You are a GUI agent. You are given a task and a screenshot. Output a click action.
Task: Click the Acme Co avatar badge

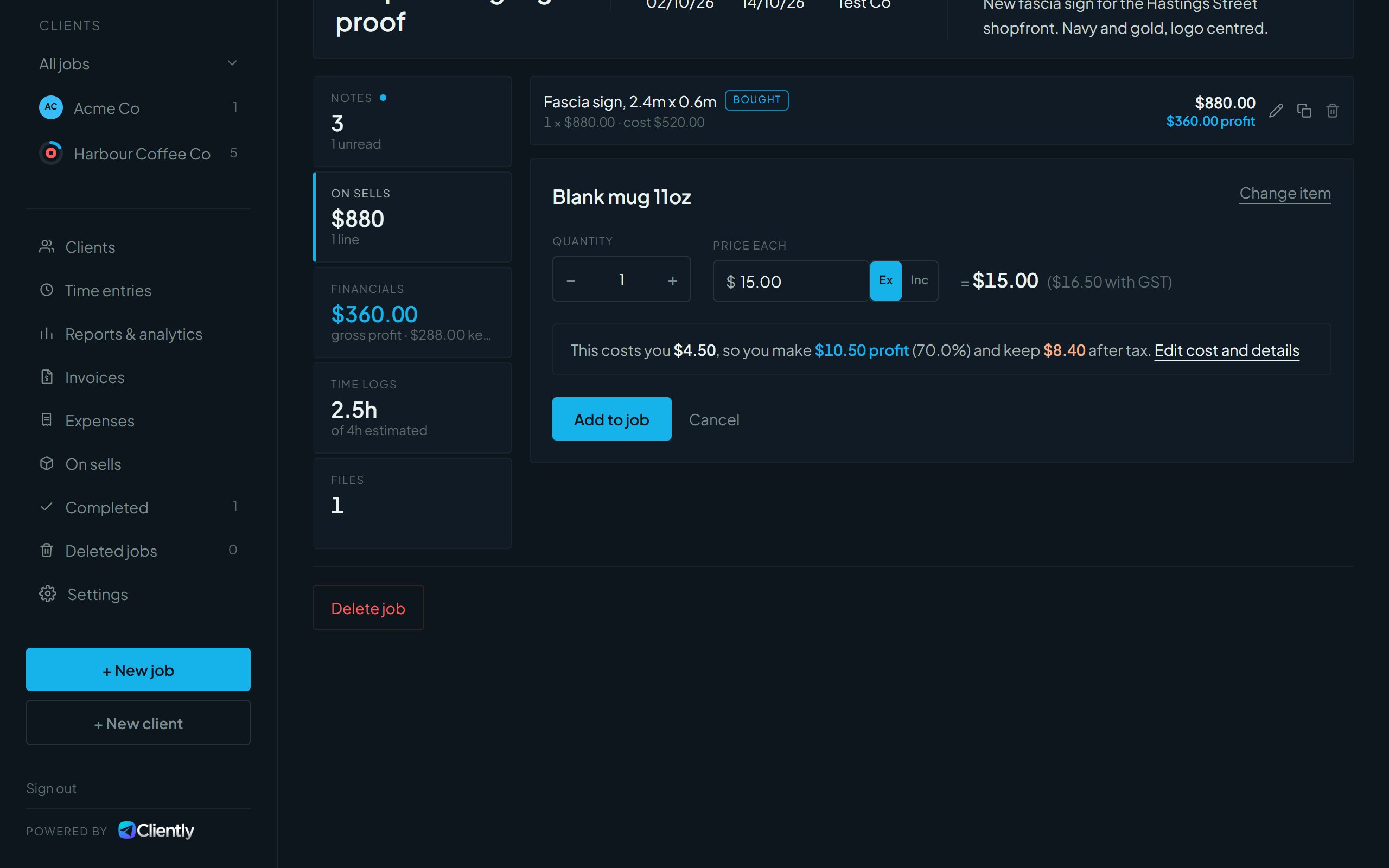click(x=51, y=107)
